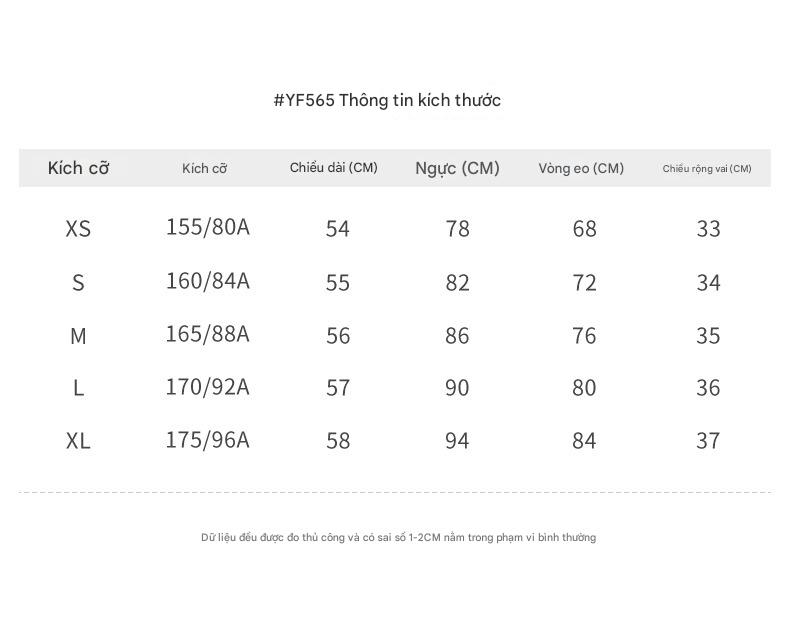Click chest value 86 in M row
The image size is (790, 636).
457,336
